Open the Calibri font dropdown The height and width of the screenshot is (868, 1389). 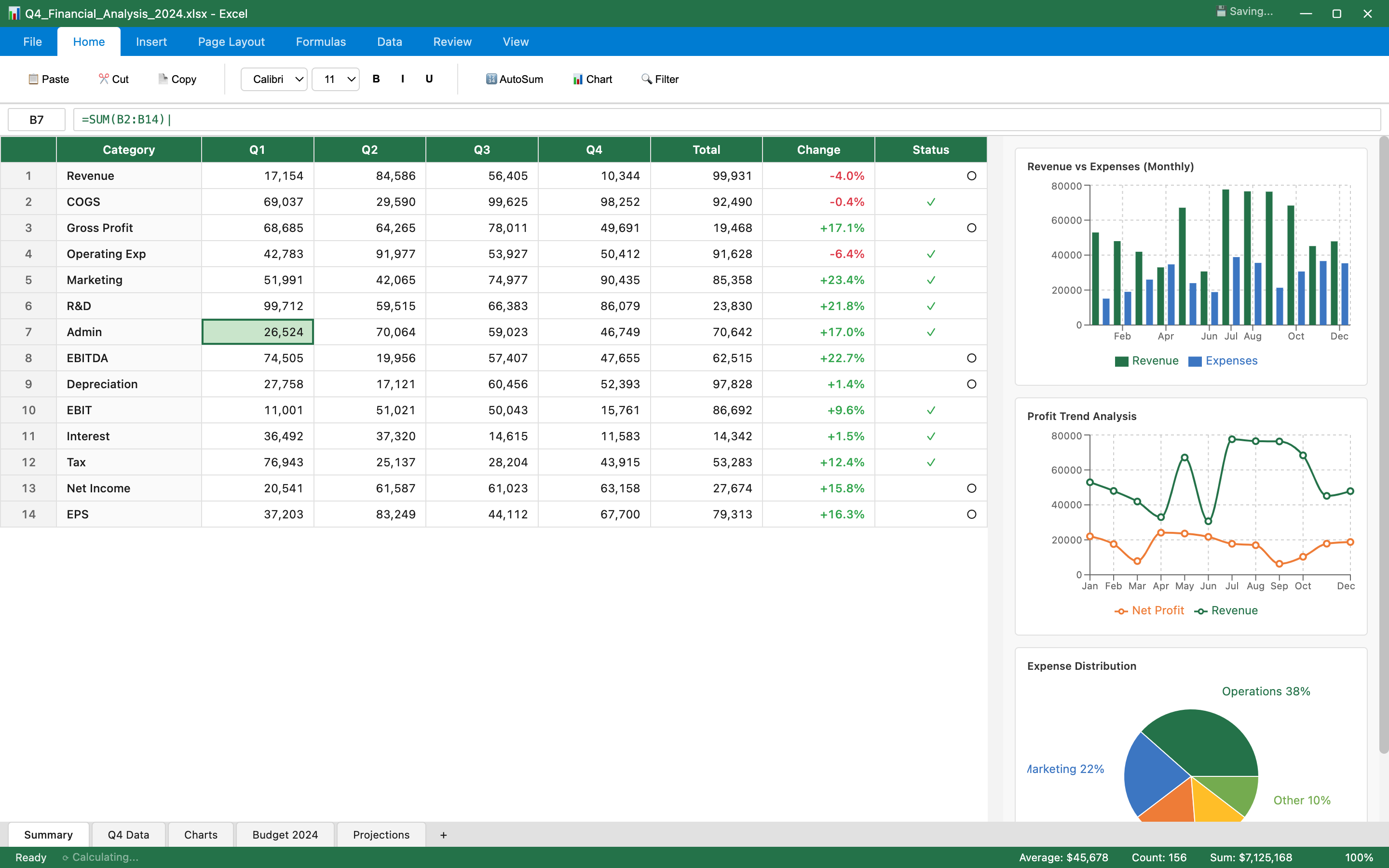click(274, 79)
